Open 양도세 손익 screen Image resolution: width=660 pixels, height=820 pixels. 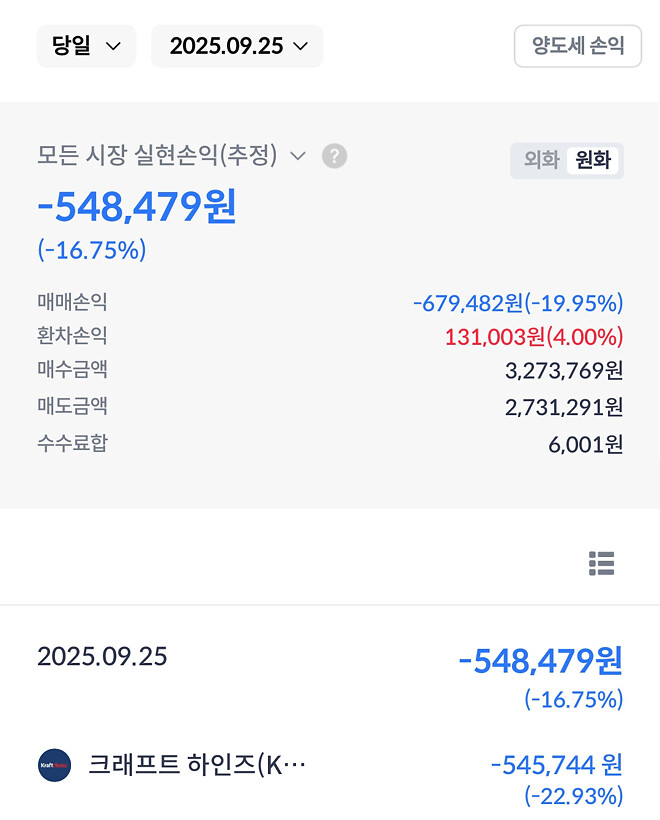576,45
